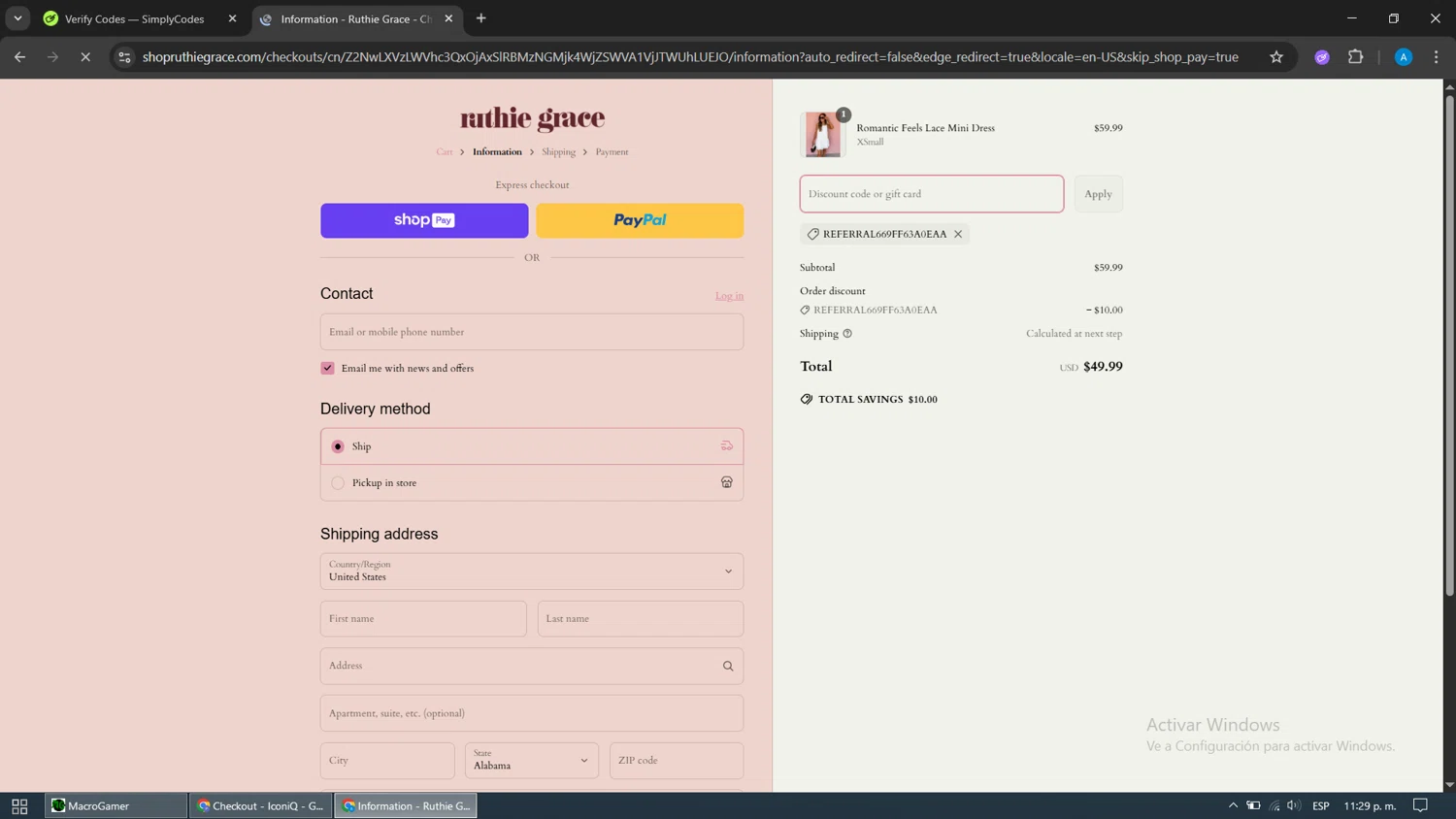Image resolution: width=1456 pixels, height=819 pixels.
Task: Click the Total amount $49.99
Action: pos(1103,367)
